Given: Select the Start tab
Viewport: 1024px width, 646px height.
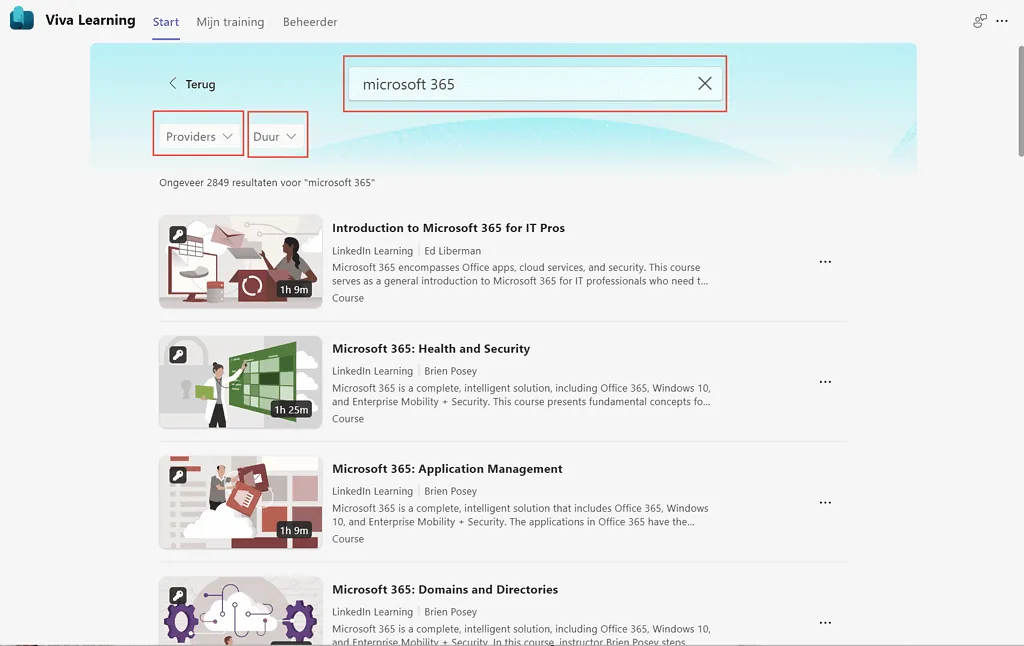Looking at the screenshot, I should pos(166,22).
